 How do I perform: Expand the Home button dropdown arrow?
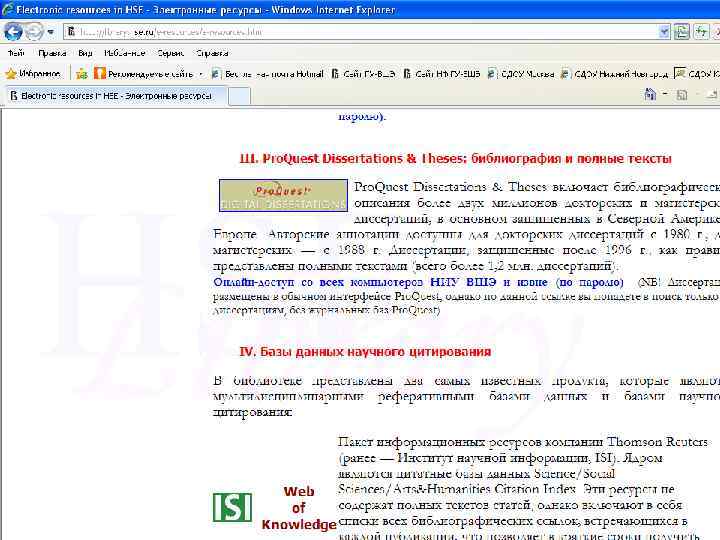coord(665,95)
